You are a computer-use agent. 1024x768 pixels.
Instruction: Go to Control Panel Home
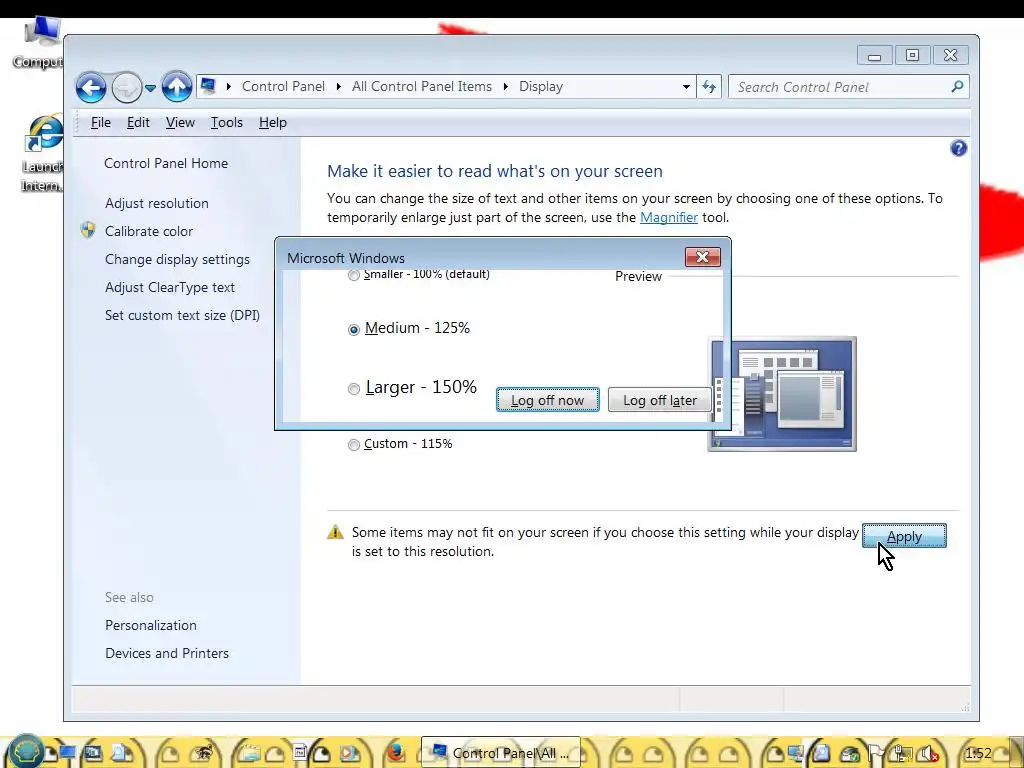point(166,163)
